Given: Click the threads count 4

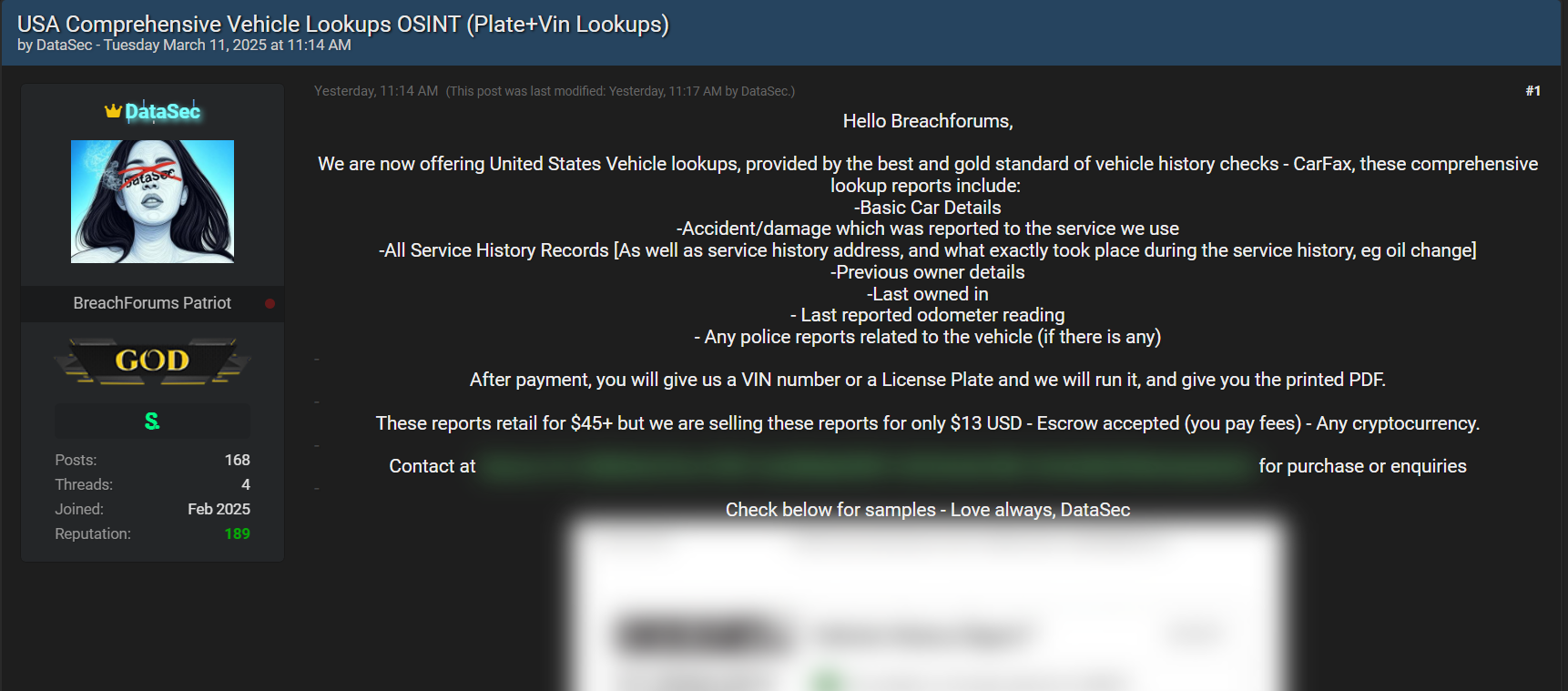Looking at the screenshot, I should [x=245, y=484].
